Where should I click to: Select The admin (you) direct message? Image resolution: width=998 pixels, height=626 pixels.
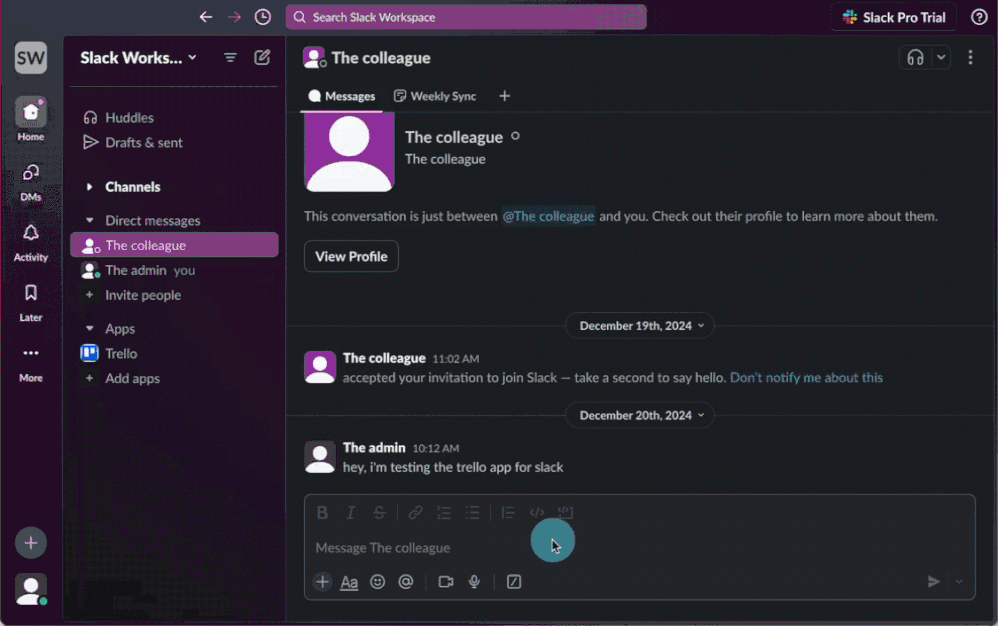[x=174, y=270]
